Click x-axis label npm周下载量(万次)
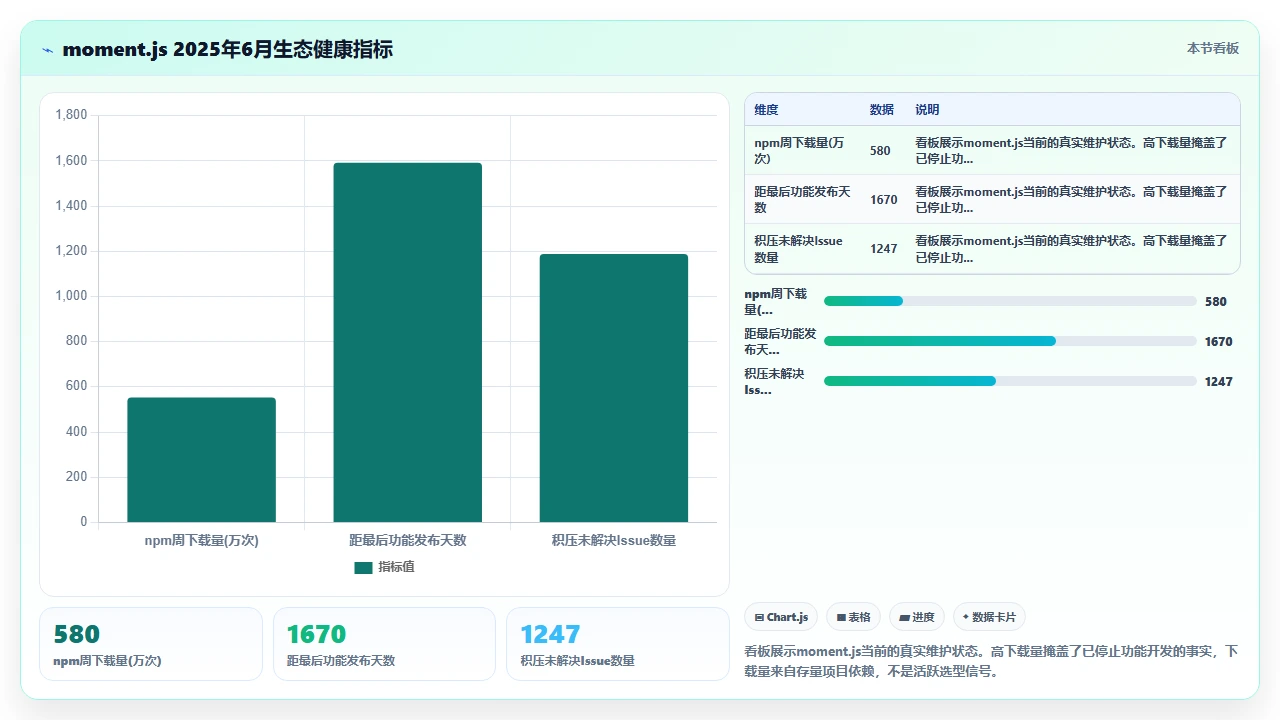1280x720 pixels. (201, 540)
